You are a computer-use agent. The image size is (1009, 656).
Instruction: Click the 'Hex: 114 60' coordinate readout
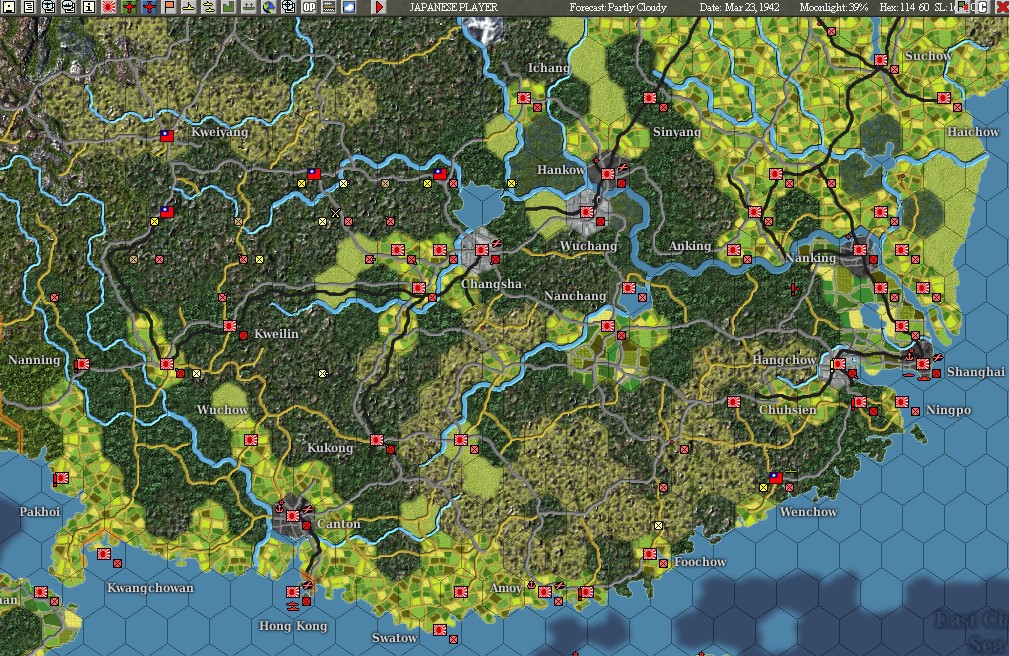point(905,7)
